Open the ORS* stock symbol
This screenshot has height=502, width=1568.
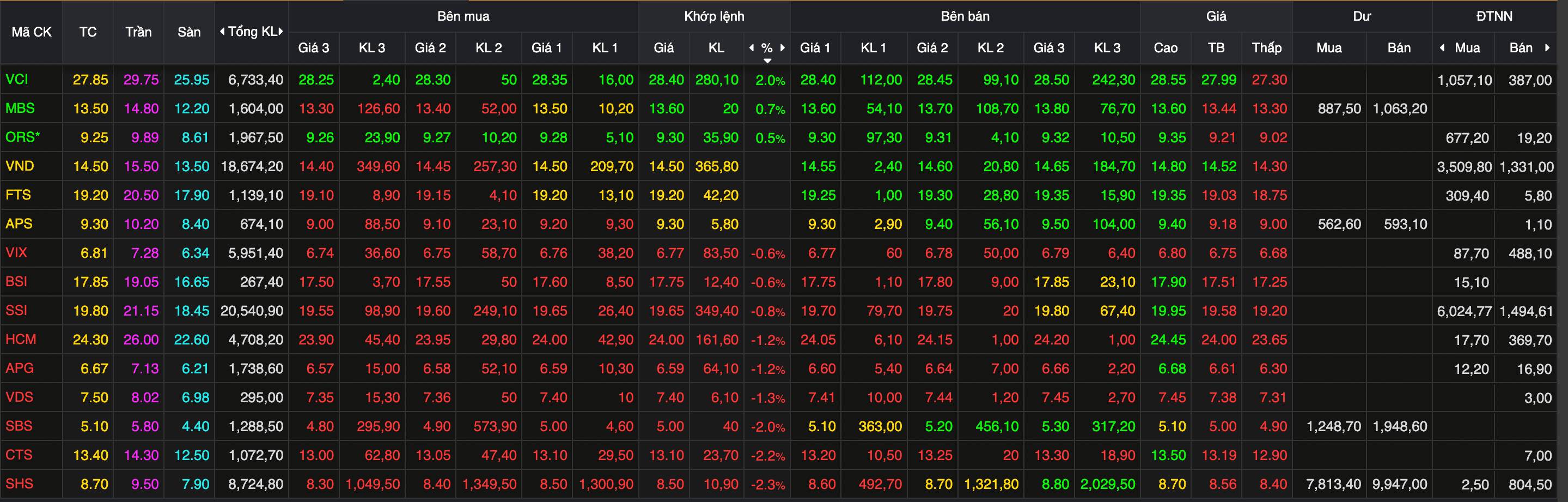22,137
